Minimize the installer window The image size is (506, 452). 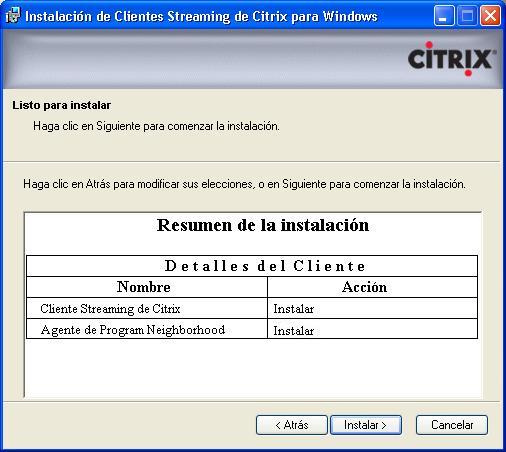point(444,16)
